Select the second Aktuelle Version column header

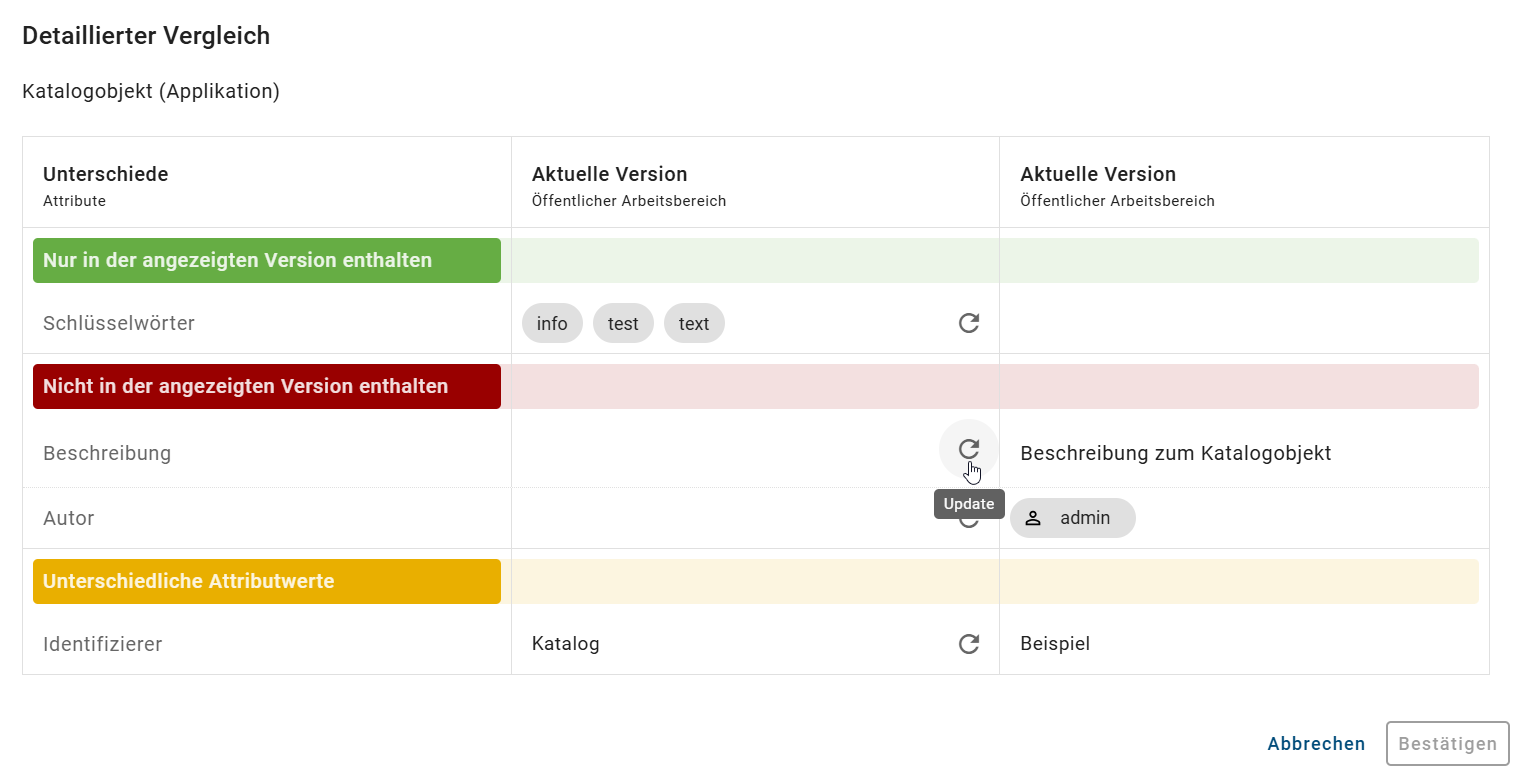pyautogui.click(x=1097, y=174)
